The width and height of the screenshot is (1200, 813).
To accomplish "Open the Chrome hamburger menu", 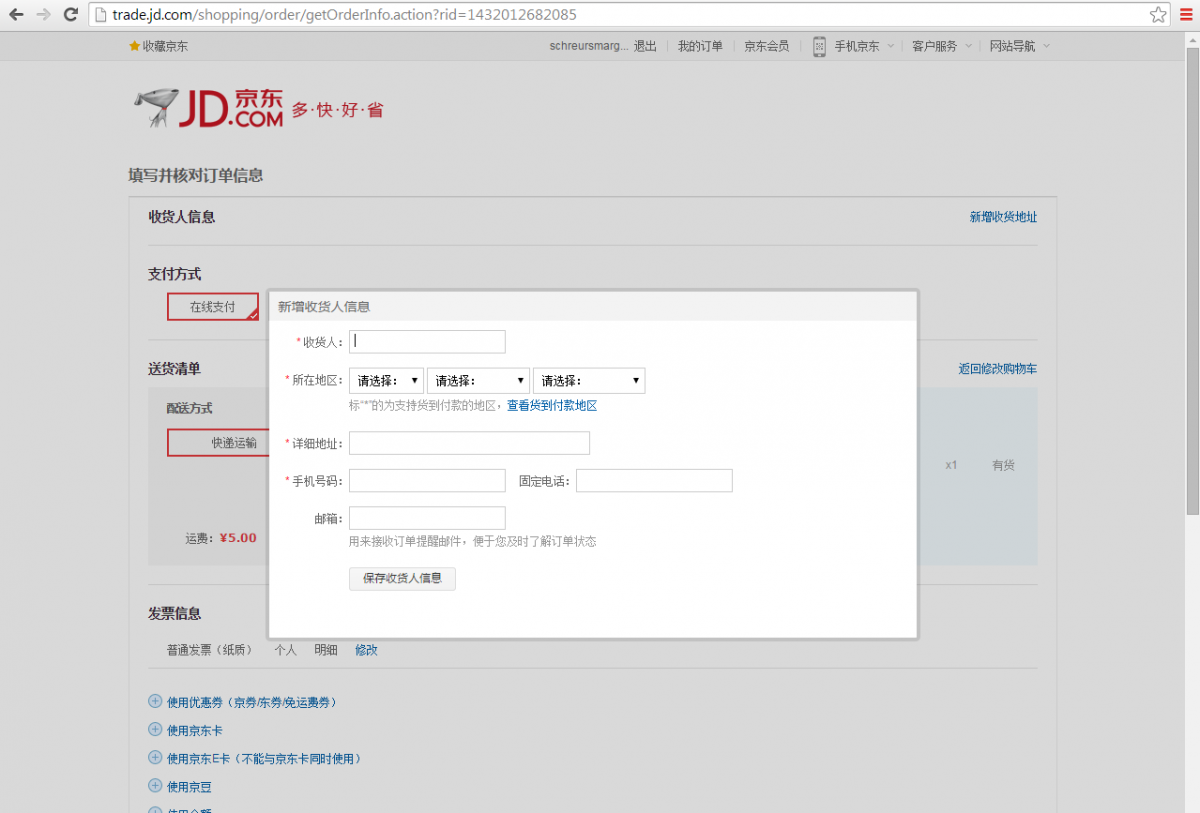I will tap(1186, 15).
